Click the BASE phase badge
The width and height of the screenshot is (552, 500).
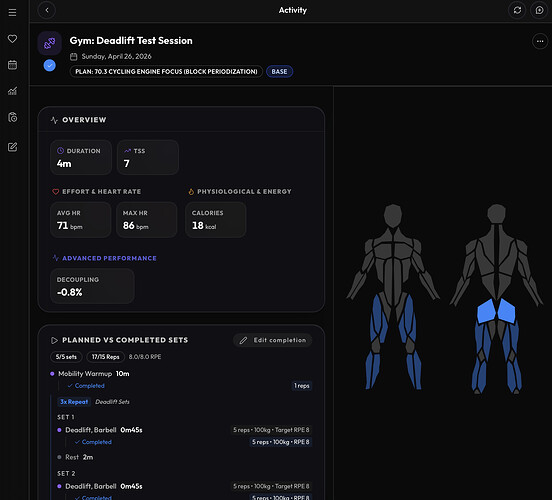pos(279,71)
